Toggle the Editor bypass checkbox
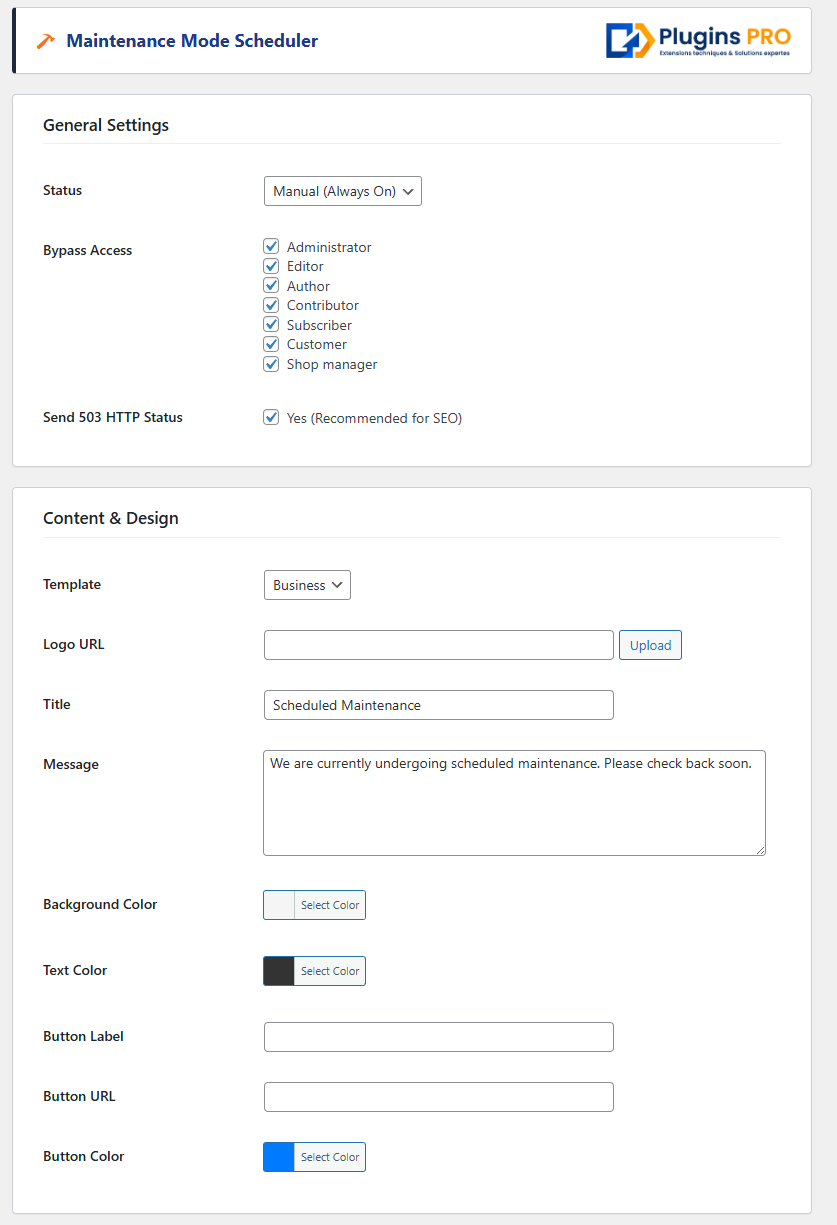The width and height of the screenshot is (837, 1225). tap(271, 266)
